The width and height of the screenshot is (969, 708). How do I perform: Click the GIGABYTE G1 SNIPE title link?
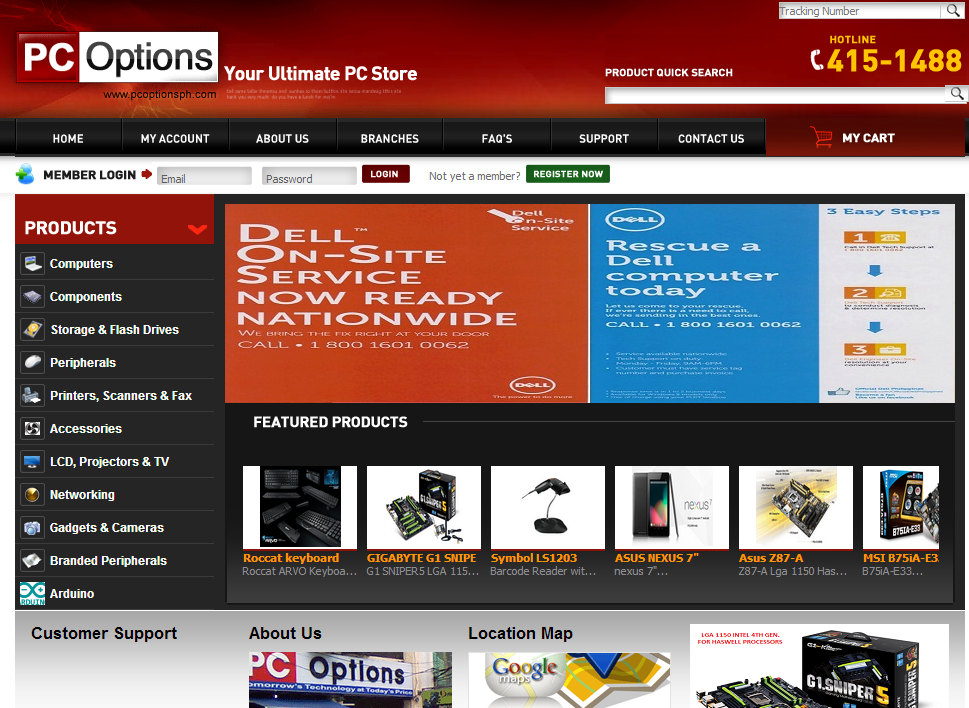(x=421, y=558)
